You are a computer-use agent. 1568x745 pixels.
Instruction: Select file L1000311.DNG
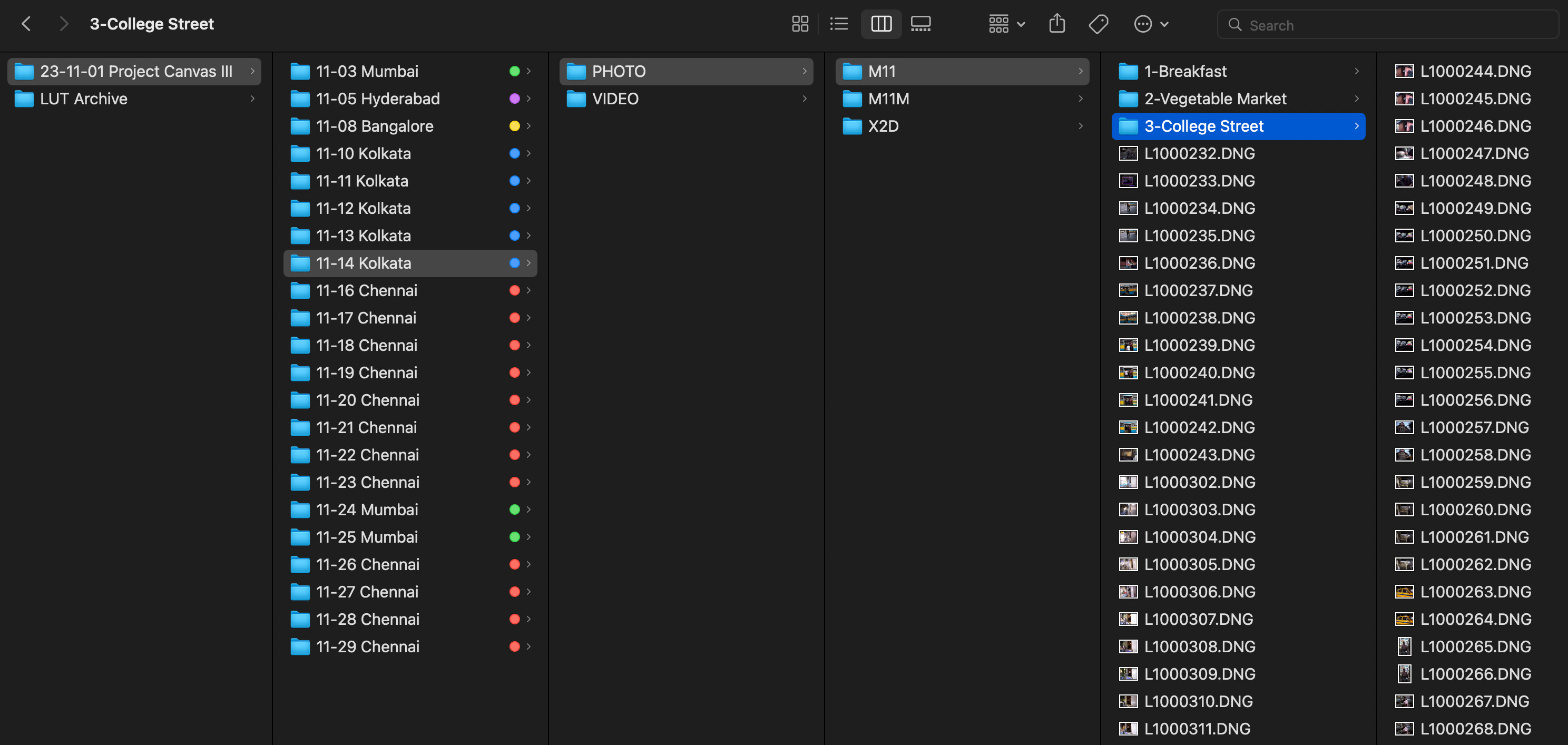(x=1238, y=729)
